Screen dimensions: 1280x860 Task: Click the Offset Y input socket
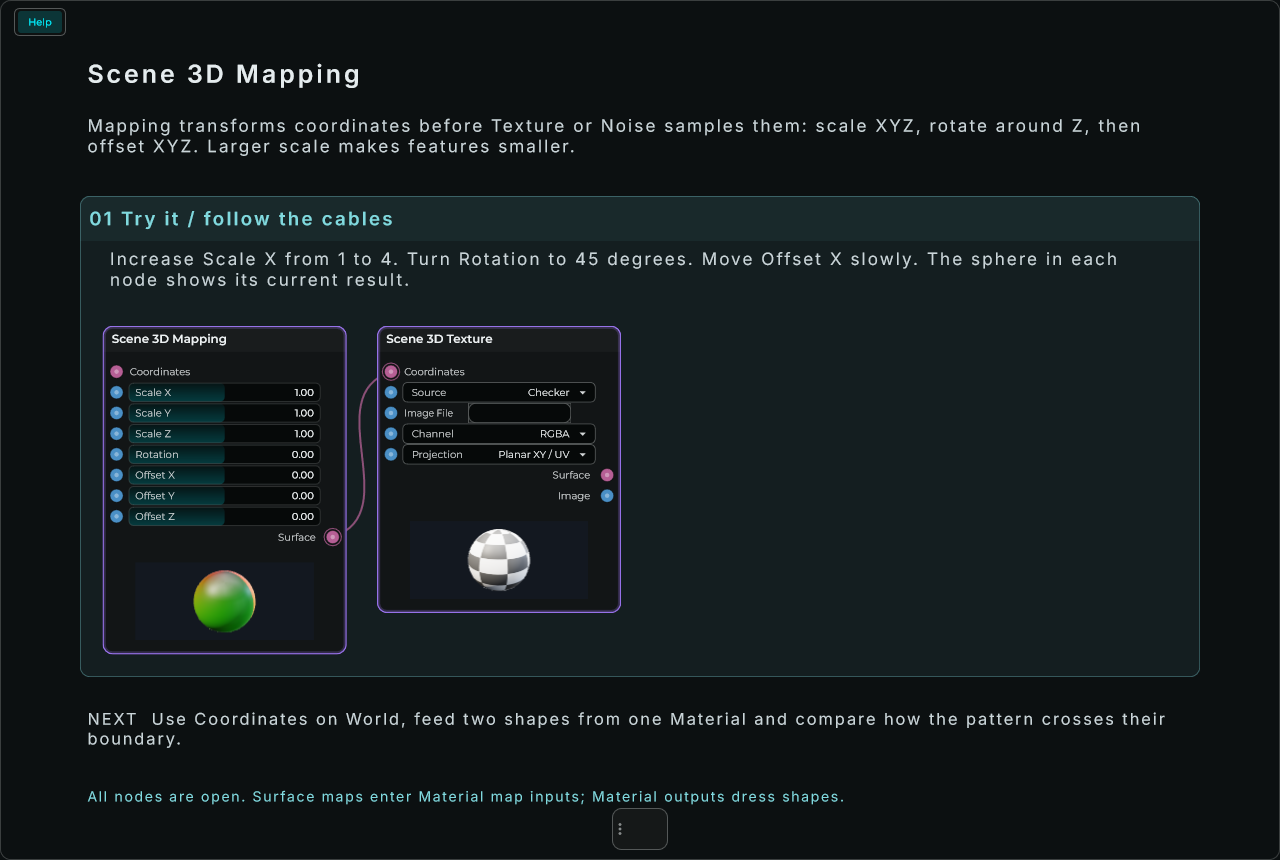[x=117, y=496]
